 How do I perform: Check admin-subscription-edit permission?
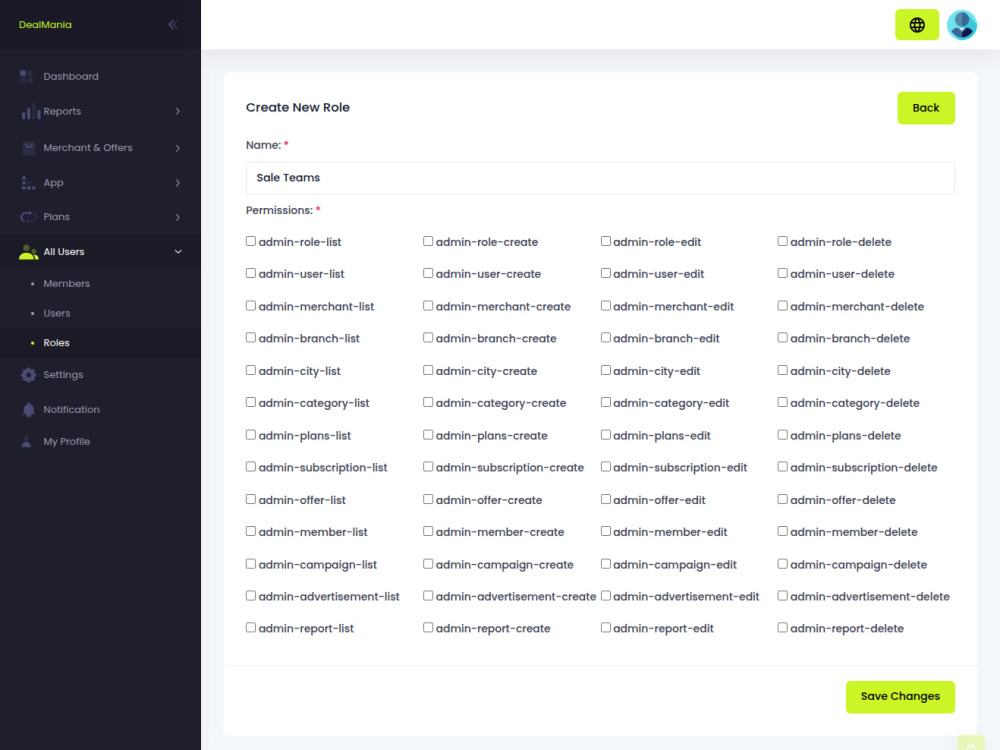[605, 466]
